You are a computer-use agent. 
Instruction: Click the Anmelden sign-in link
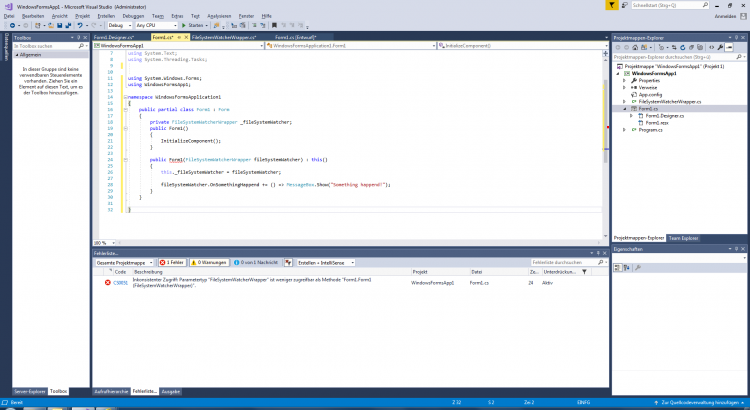tap(725, 16)
